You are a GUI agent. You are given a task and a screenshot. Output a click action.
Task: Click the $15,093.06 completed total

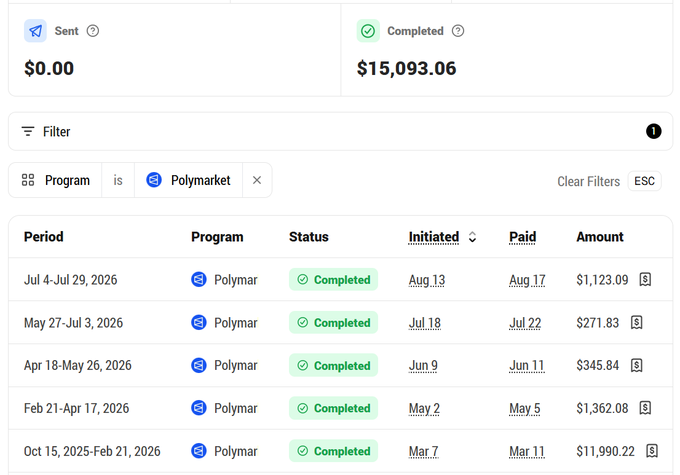pyautogui.click(x=406, y=69)
